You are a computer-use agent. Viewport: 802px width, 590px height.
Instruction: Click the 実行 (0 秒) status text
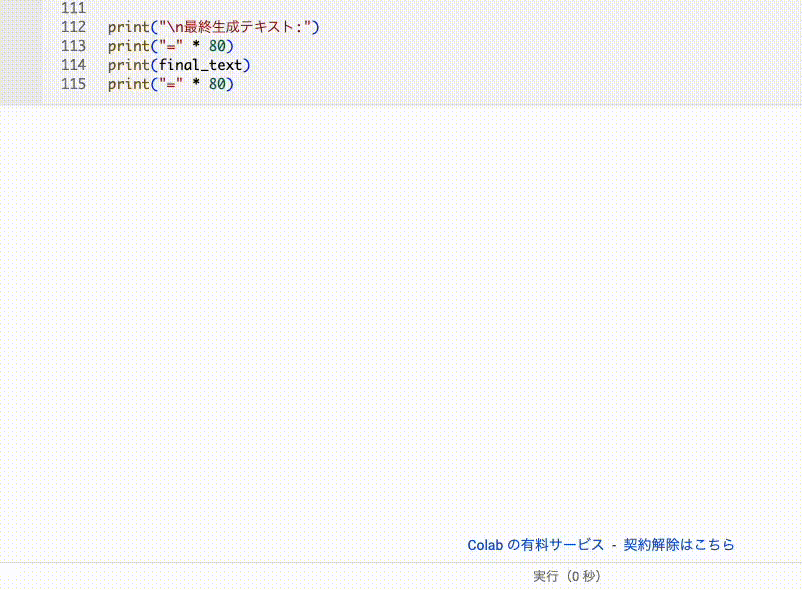point(567,577)
